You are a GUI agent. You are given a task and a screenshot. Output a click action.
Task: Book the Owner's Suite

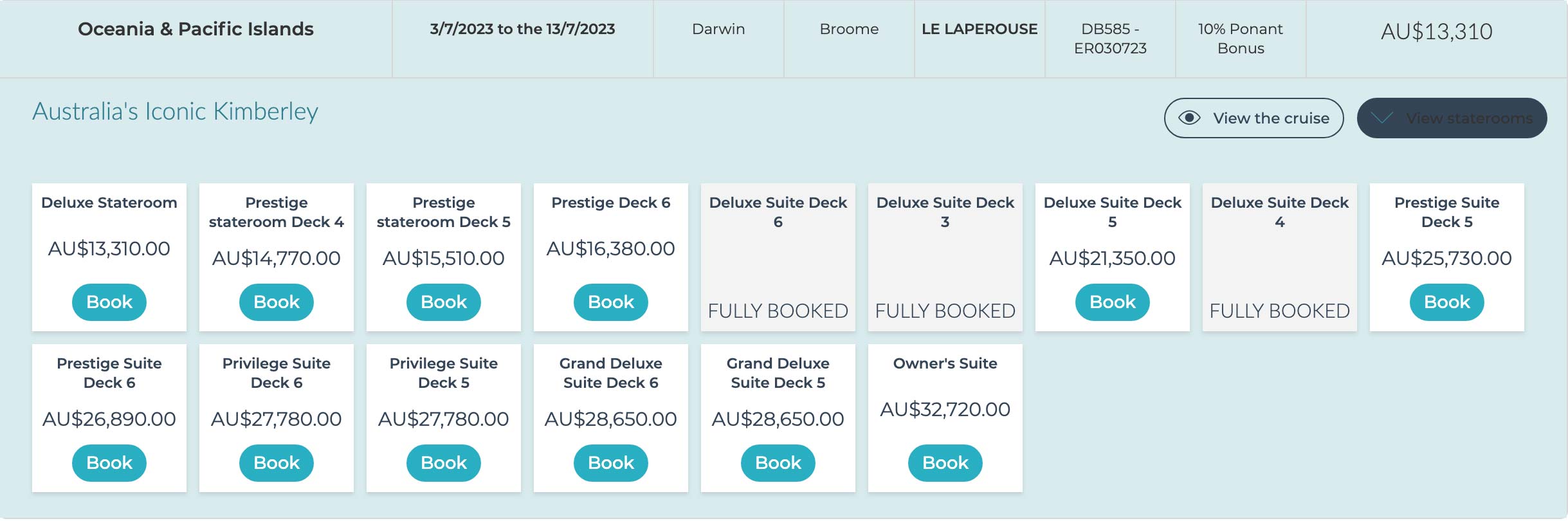click(945, 462)
